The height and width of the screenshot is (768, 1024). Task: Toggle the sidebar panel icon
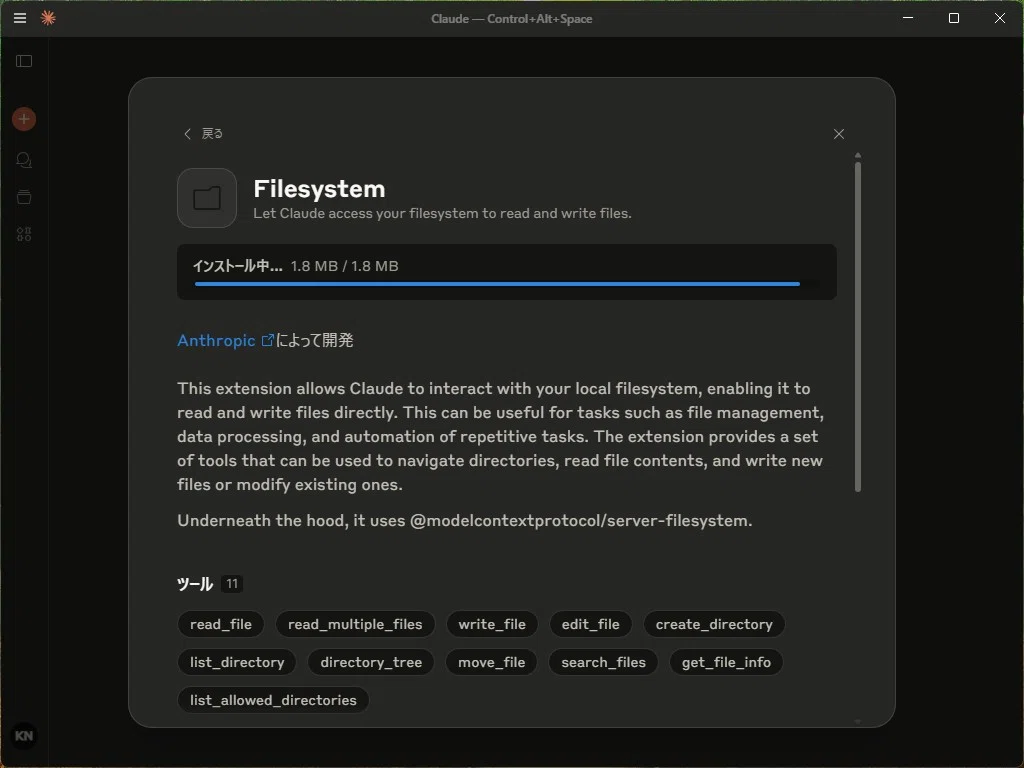(x=24, y=61)
